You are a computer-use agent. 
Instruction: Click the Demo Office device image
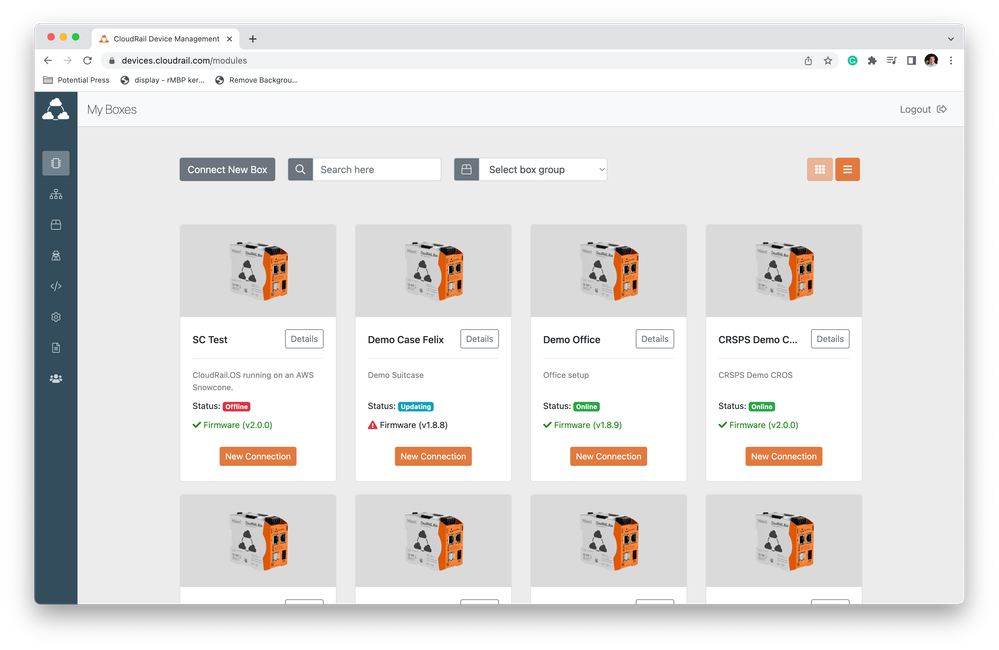(x=608, y=271)
